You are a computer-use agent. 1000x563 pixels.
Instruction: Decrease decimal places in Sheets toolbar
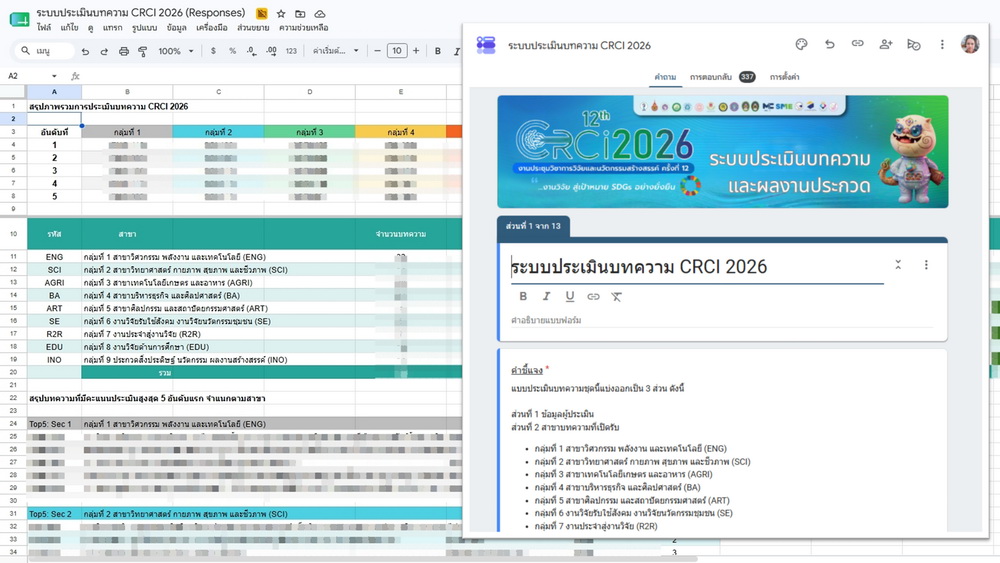(x=252, y=51)
